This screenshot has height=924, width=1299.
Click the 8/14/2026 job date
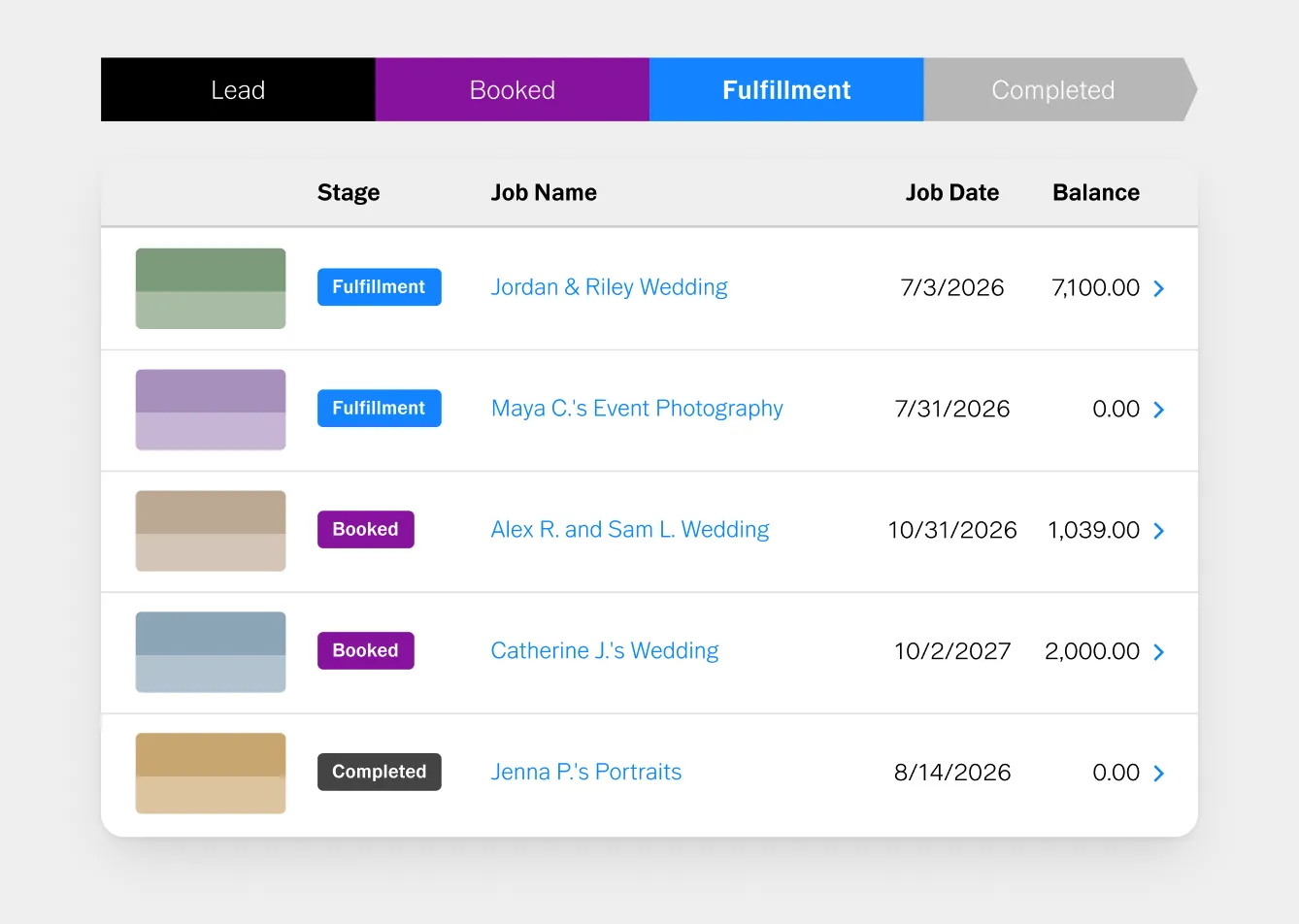(952, 774)
